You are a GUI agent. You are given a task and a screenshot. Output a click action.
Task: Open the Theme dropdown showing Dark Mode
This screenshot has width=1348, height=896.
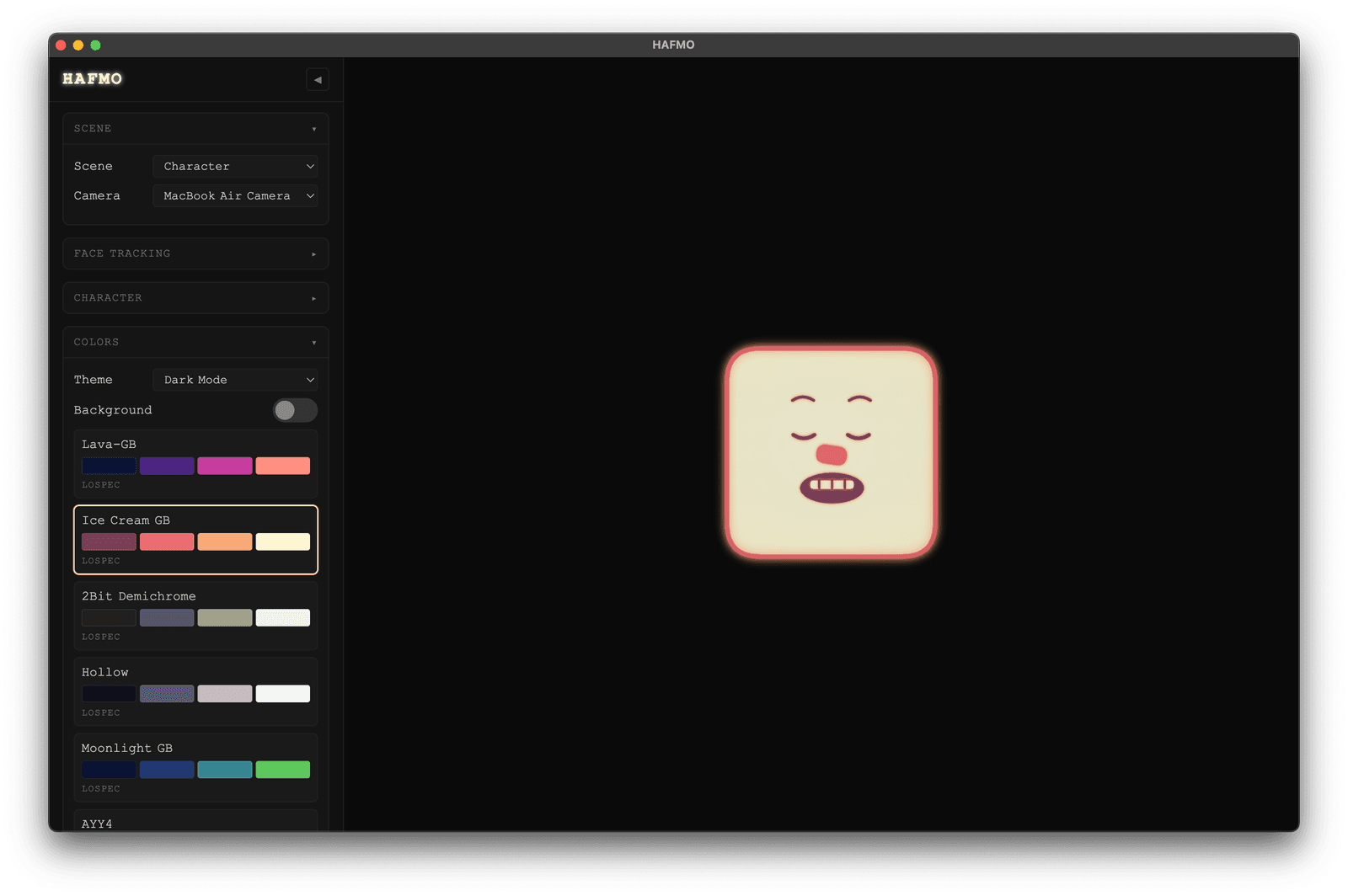[x=235, y=380]
